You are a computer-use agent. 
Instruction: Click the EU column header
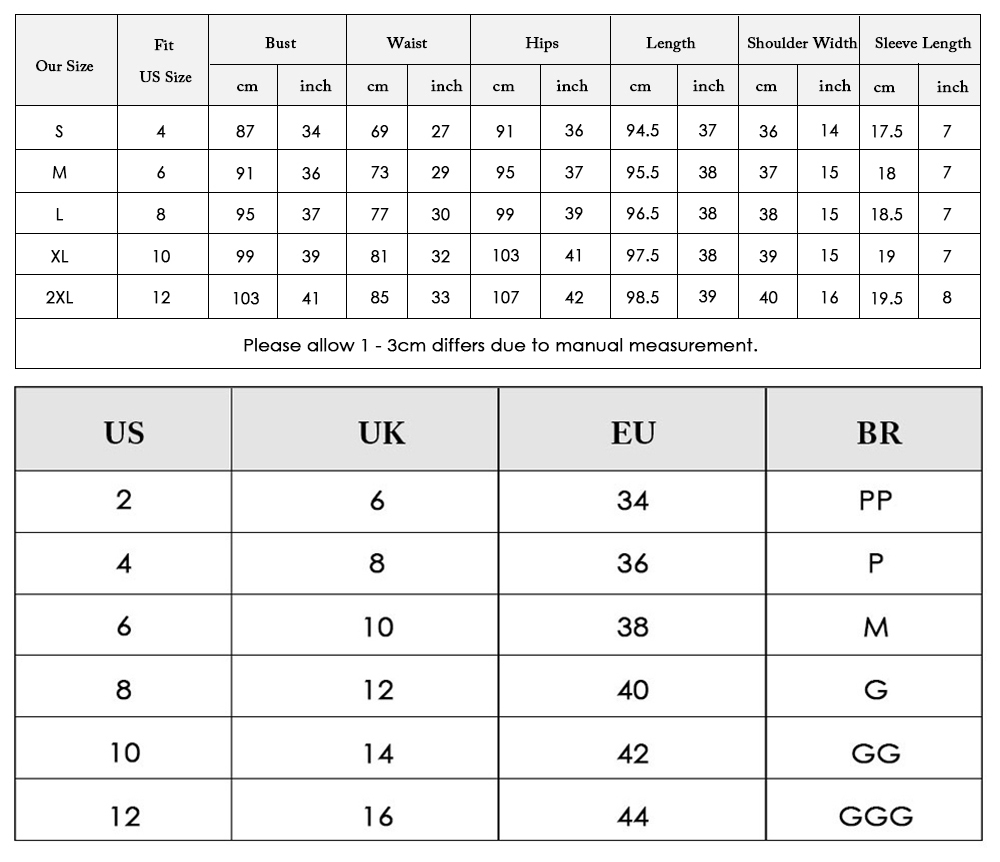click(633, 433)
